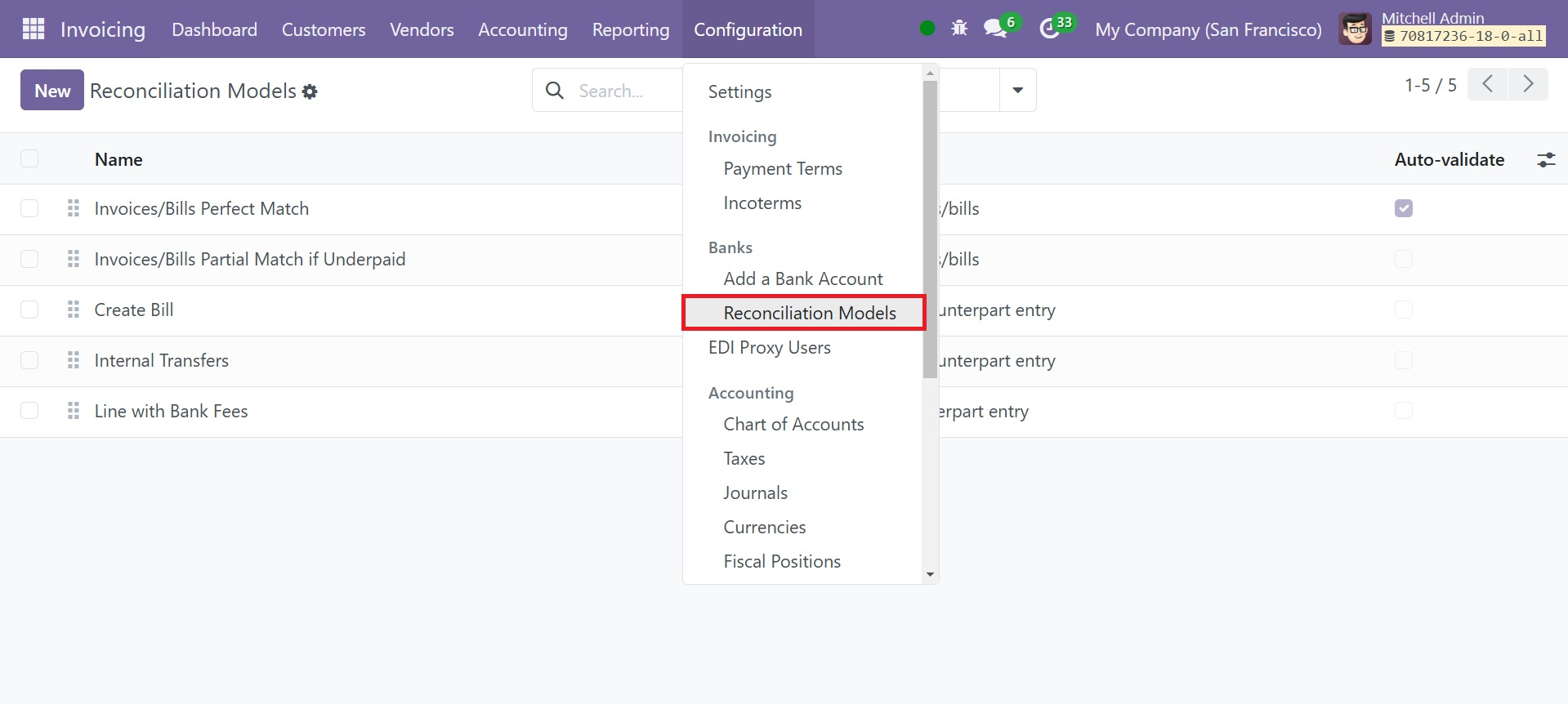Image resolution: width=1568 pixels, height=704 pixels.
Task: Select Payment Terms menu entry
Action: click(x=783, y=168)
